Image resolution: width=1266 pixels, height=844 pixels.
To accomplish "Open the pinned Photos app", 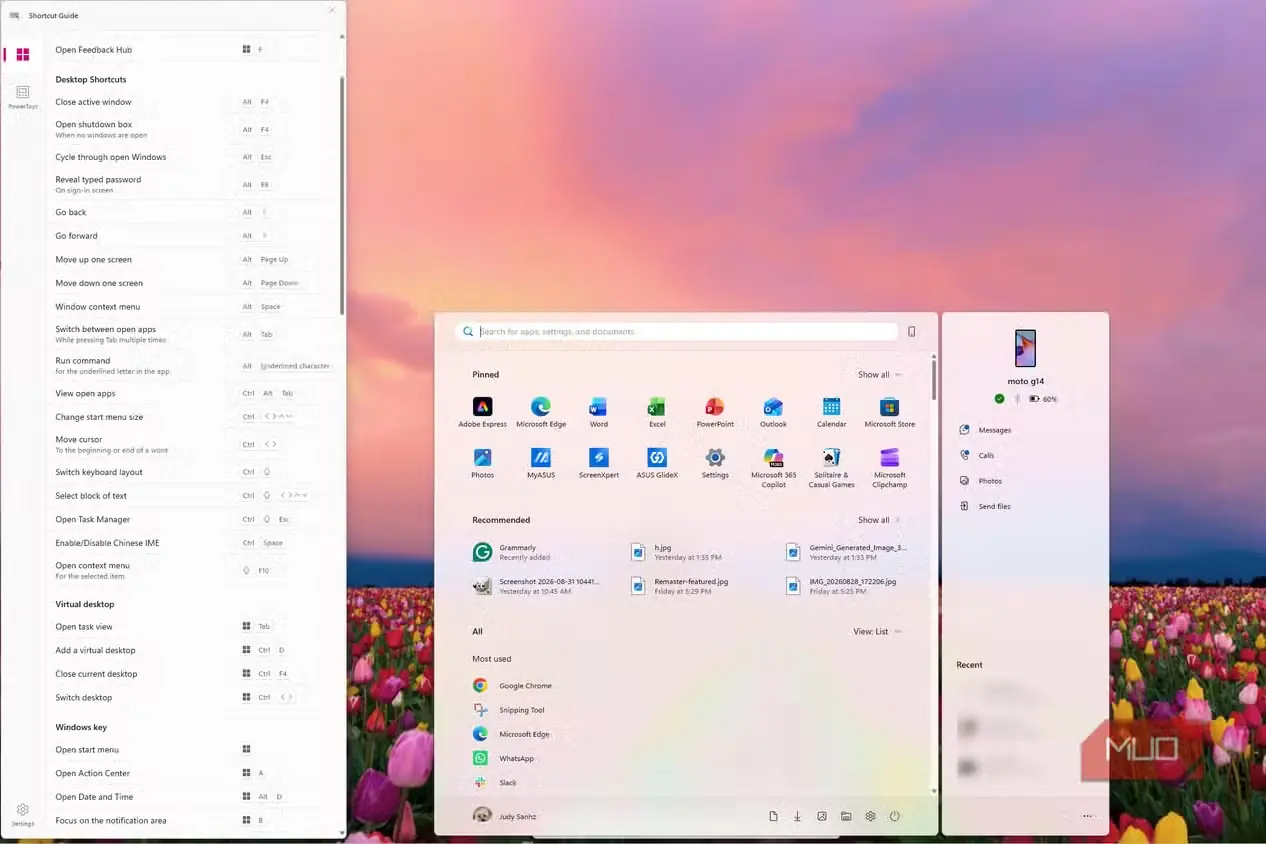I will point(482,463).
